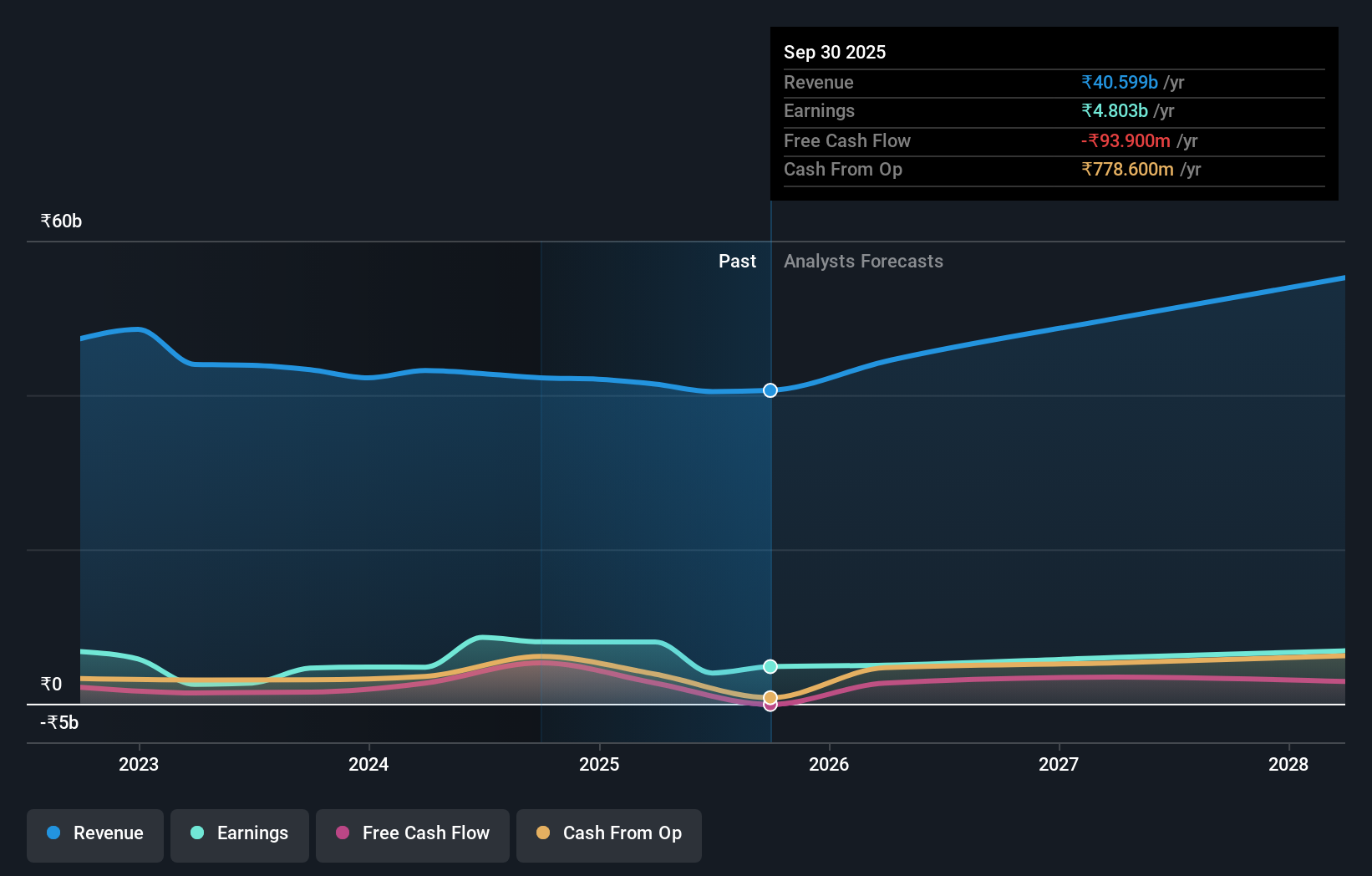Select the Cash From Op marker on the divider
This screenshot has width=1372, height=876.
coord(770,696)
